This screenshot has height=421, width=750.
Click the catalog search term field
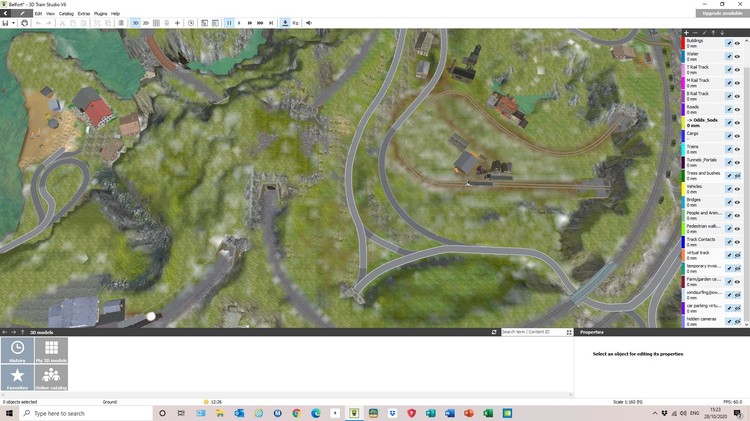pos(532,332)
